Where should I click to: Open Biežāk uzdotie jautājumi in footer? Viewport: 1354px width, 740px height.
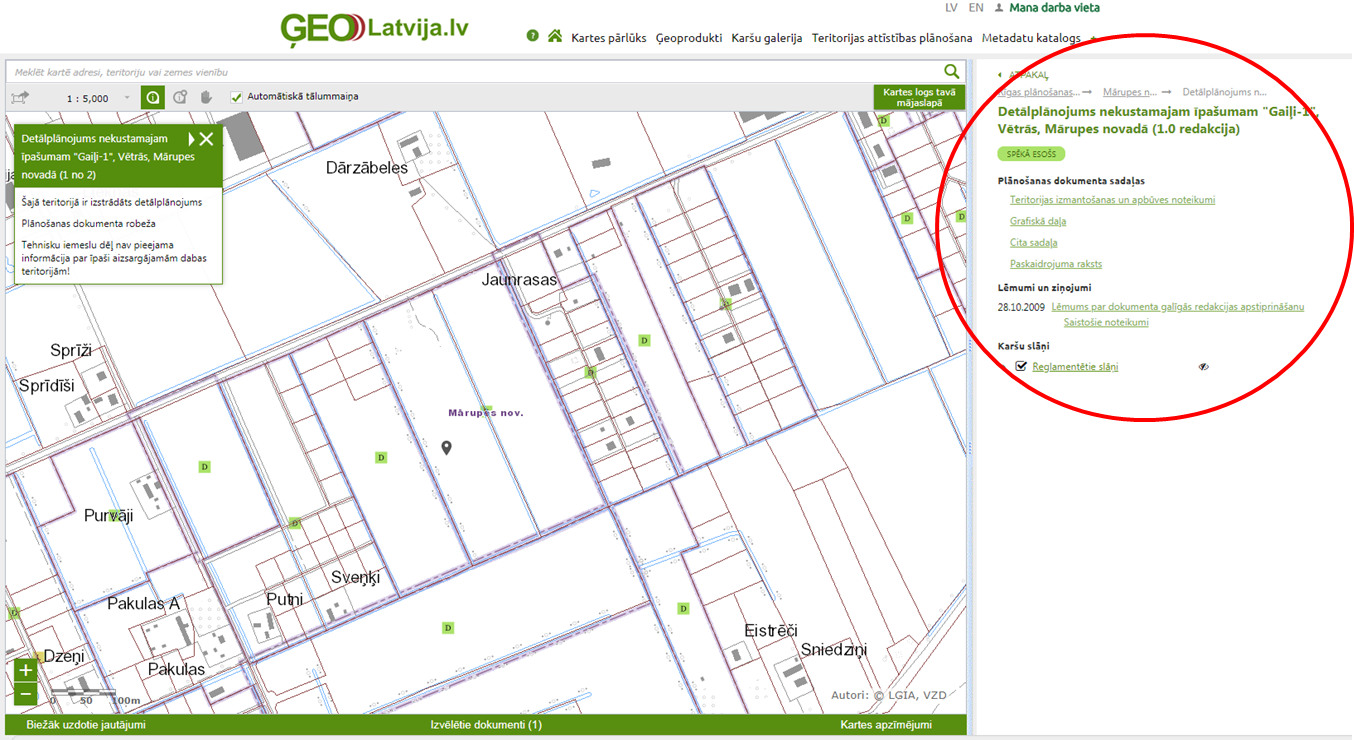[x=86, y=725]
